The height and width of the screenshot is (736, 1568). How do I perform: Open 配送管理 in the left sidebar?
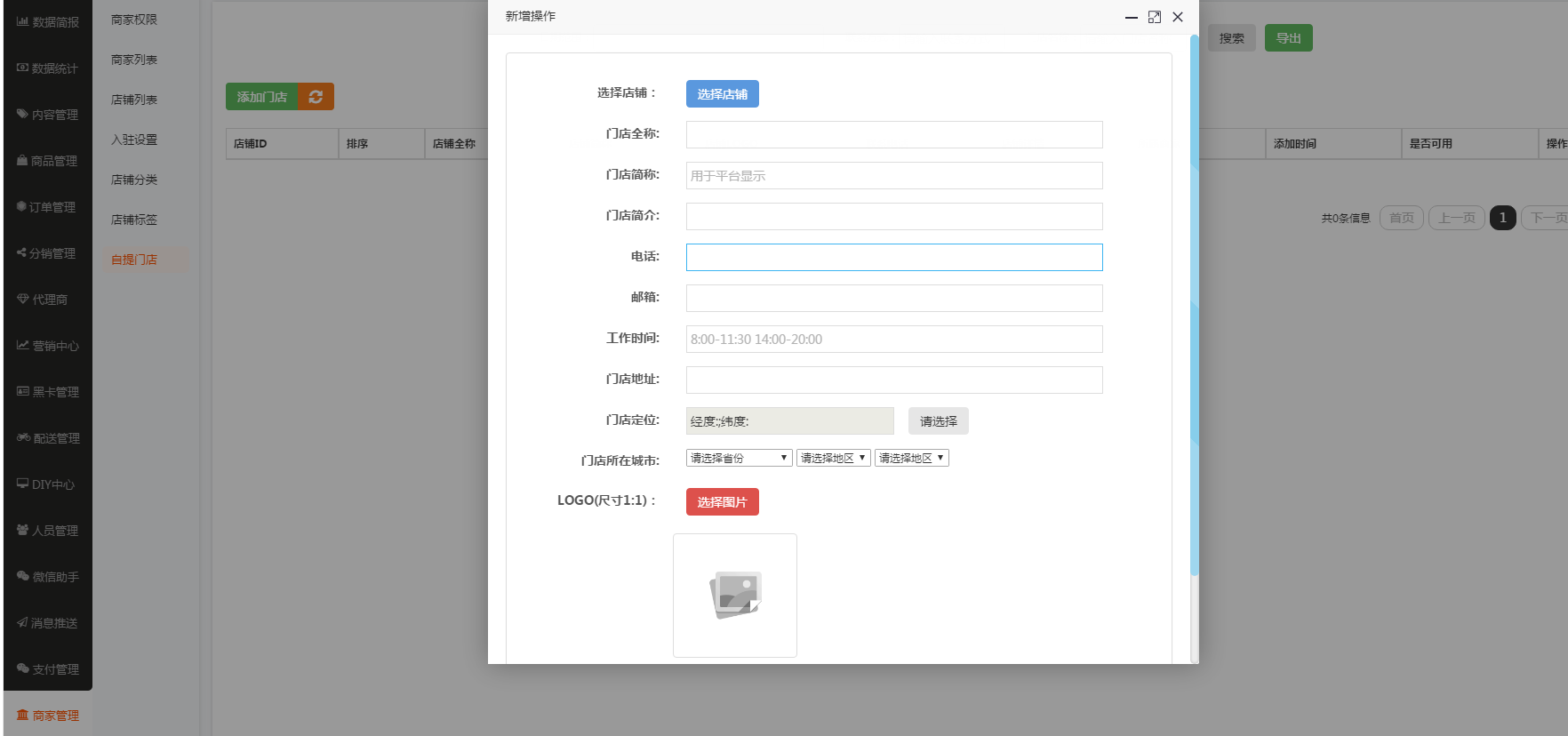48,438
